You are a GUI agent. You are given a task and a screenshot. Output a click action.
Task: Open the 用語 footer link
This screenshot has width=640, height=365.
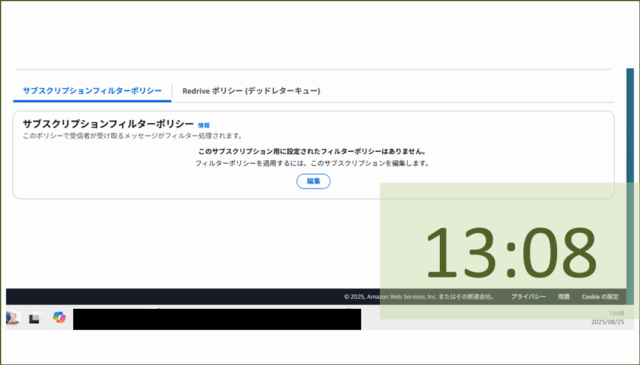[564, 297]
